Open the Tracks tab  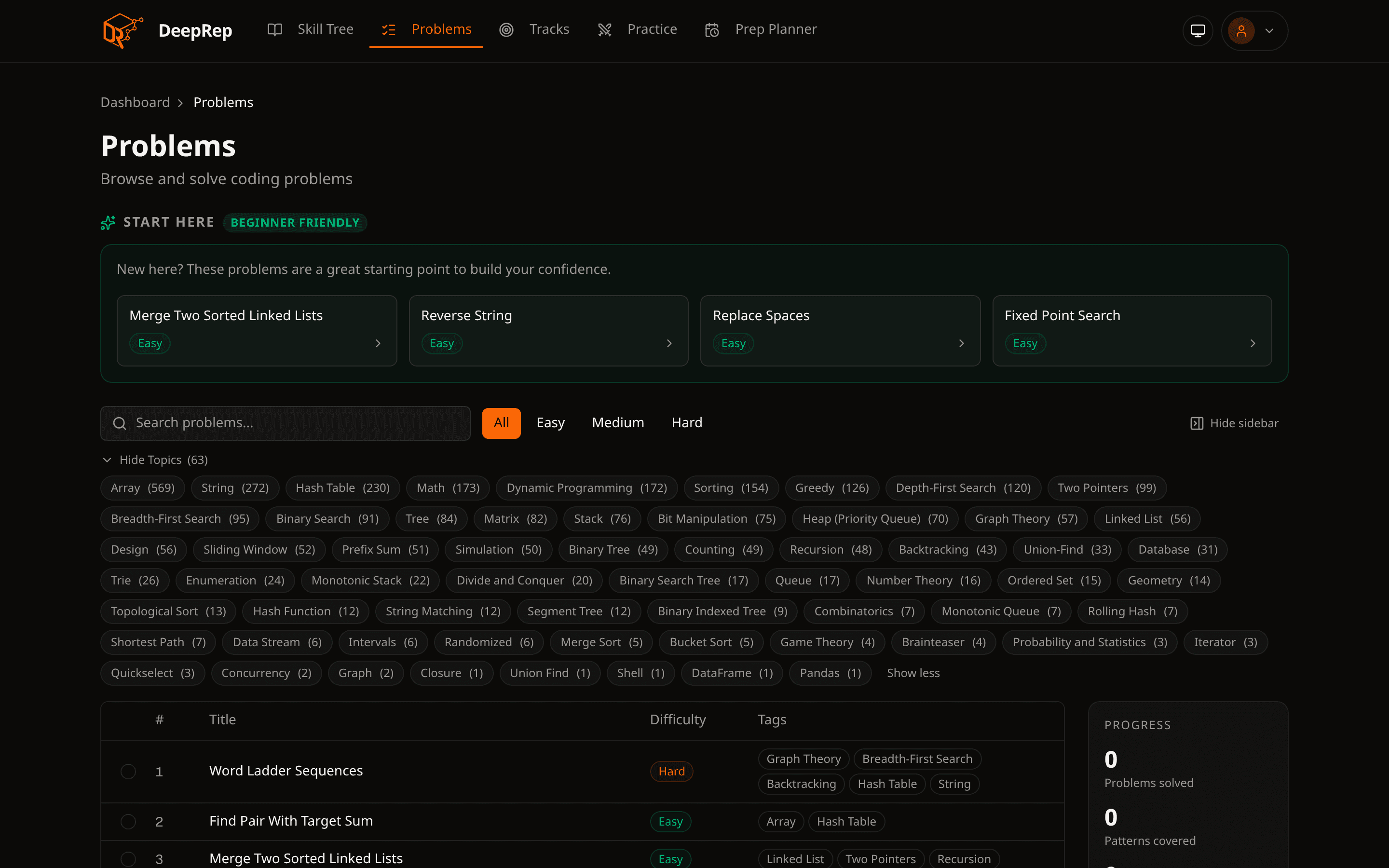tap(534, 29)
